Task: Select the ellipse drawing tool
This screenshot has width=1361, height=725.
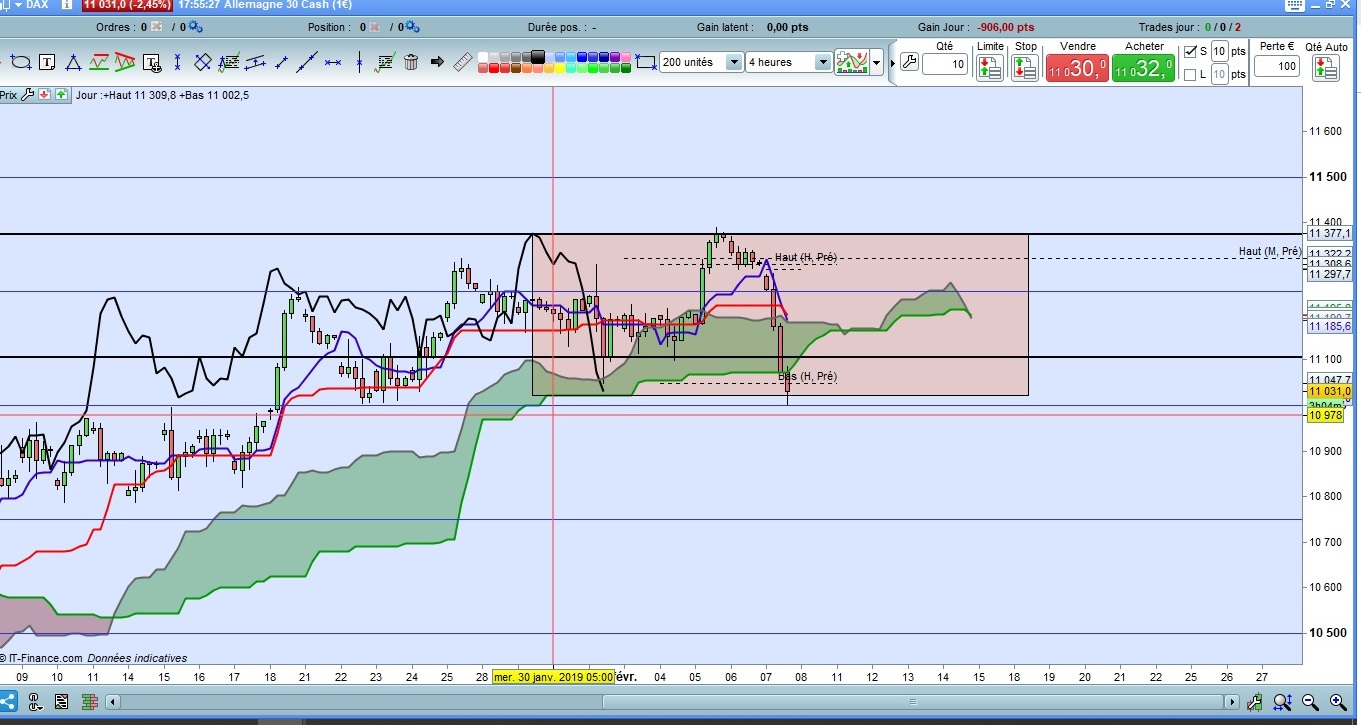Action: point(21,62)
